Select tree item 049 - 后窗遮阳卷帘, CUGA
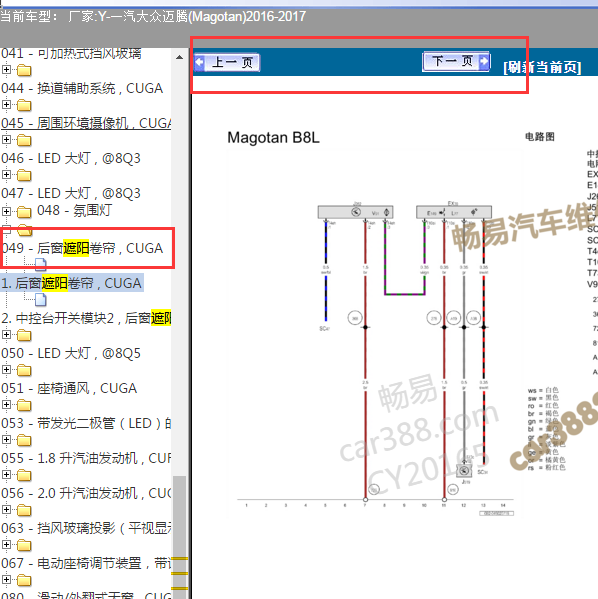Screen dimensions: 598x599 click(x=82, y=248)
